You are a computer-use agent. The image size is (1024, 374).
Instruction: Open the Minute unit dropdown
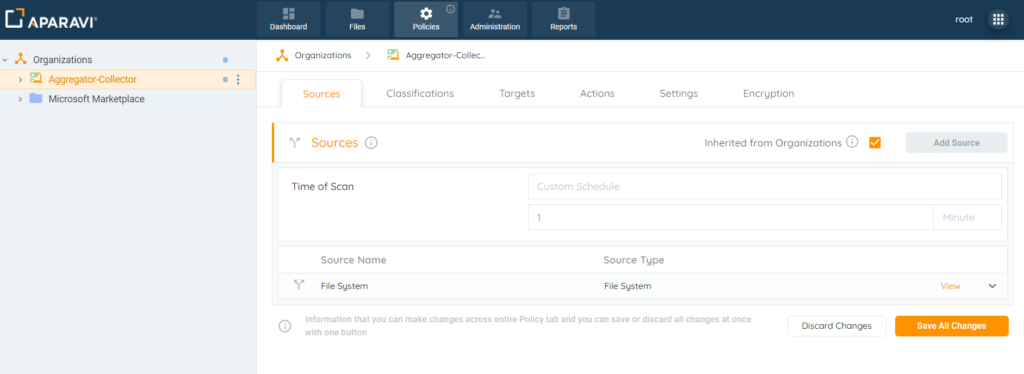(967, 217)
